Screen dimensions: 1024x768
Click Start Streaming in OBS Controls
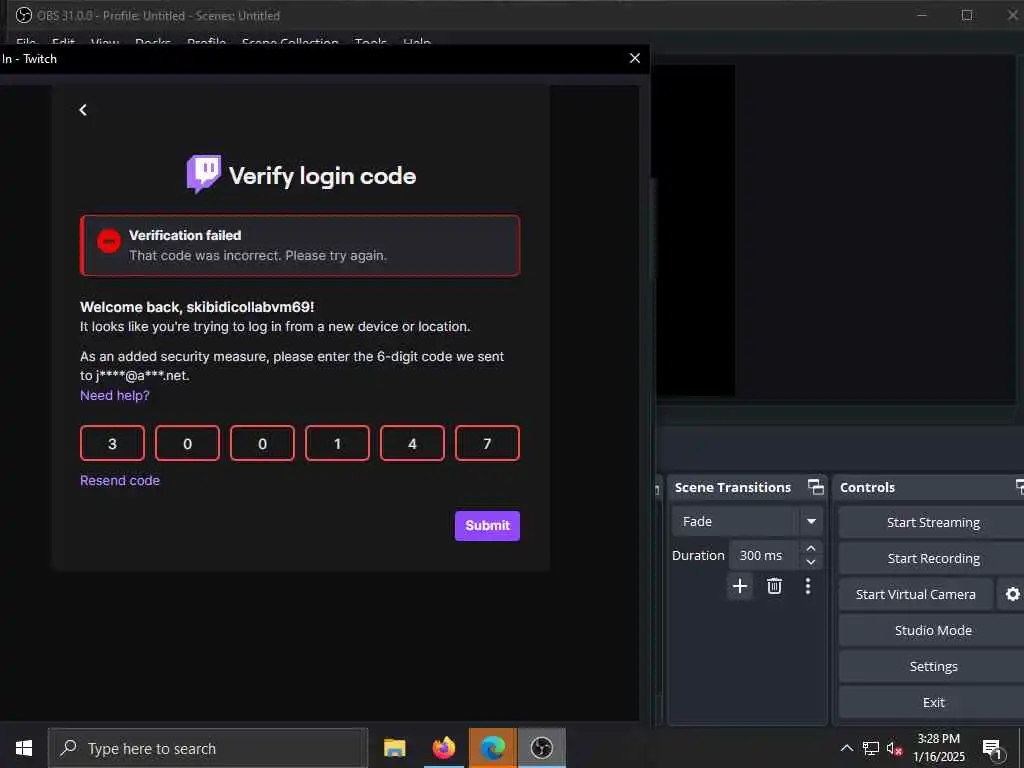933,522
